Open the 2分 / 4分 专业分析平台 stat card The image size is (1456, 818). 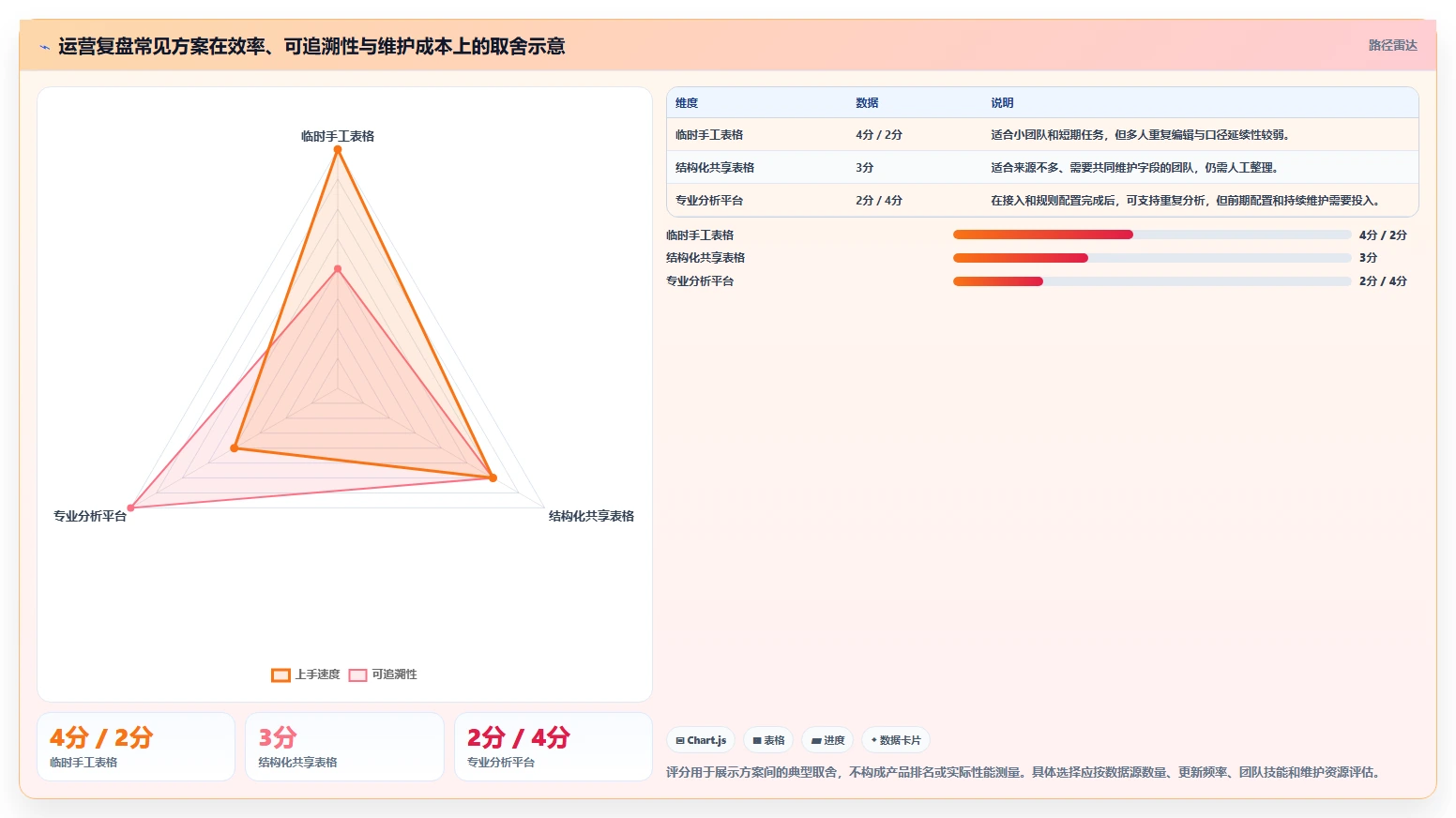click(554, 747)
